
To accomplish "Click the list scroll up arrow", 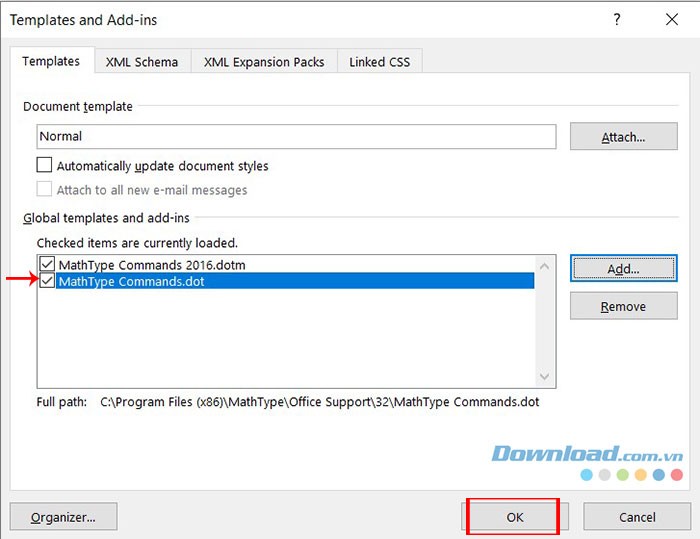I will pyautogui.click(x=545, y=266).
